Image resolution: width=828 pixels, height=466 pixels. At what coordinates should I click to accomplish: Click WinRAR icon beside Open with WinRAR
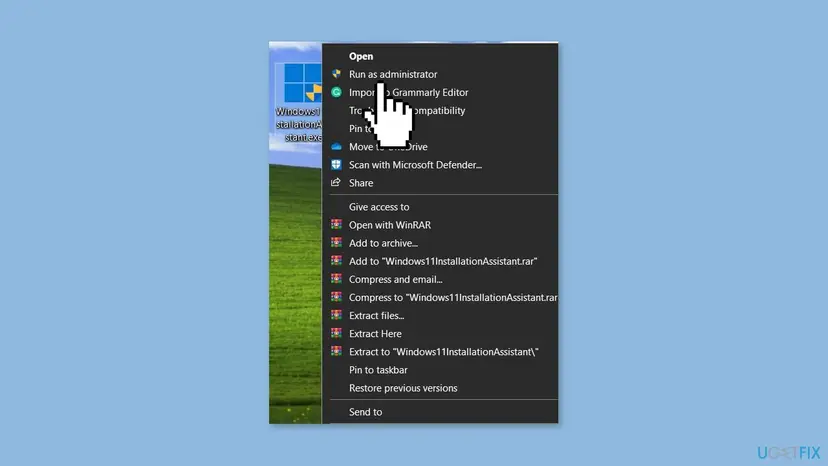pyautogui.click(x=336, y=224)
